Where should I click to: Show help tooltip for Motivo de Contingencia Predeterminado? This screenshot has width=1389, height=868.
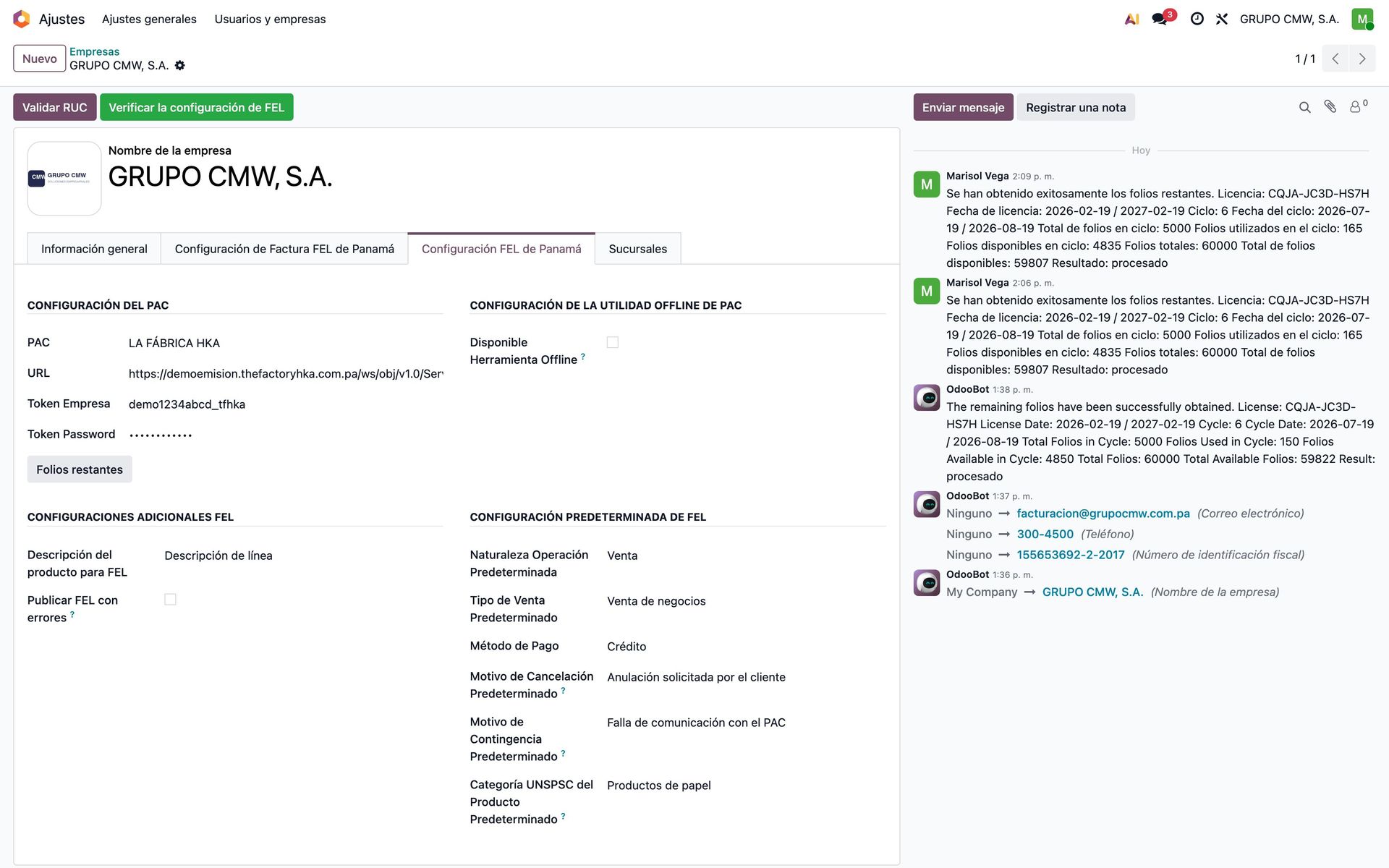(564, 753)
